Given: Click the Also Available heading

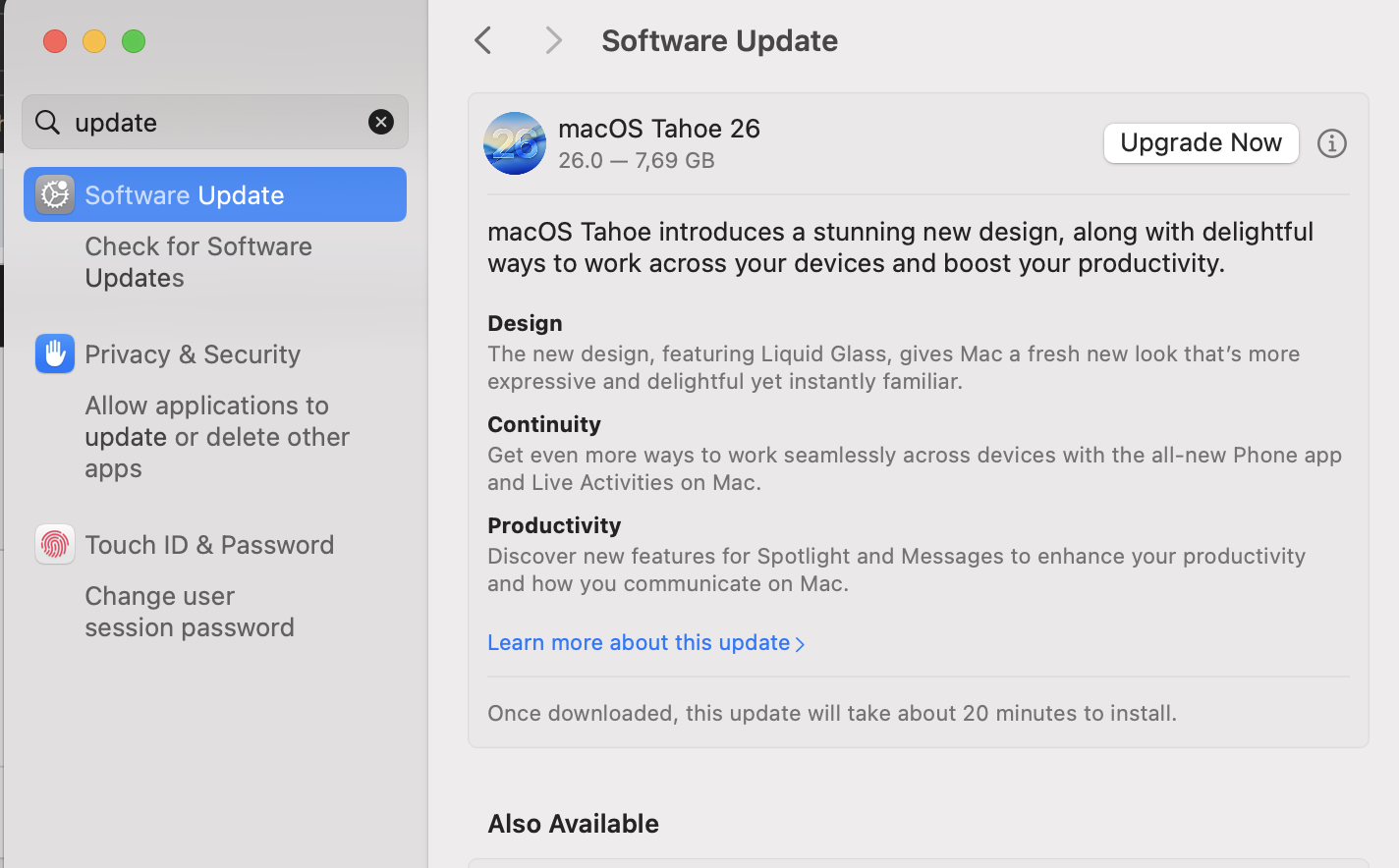Looking at the screenshot, I should [574, 824].
